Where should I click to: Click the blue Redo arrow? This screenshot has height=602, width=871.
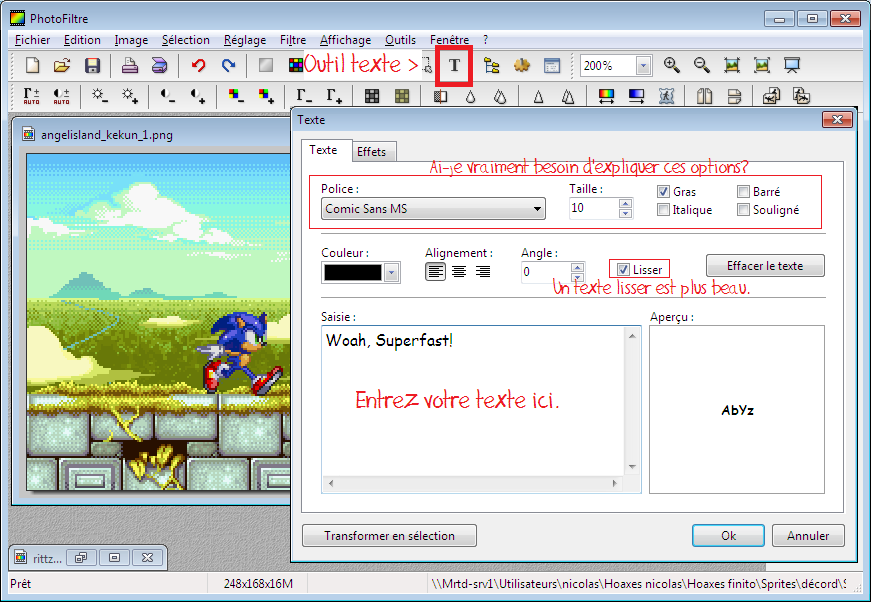[229, 66]
